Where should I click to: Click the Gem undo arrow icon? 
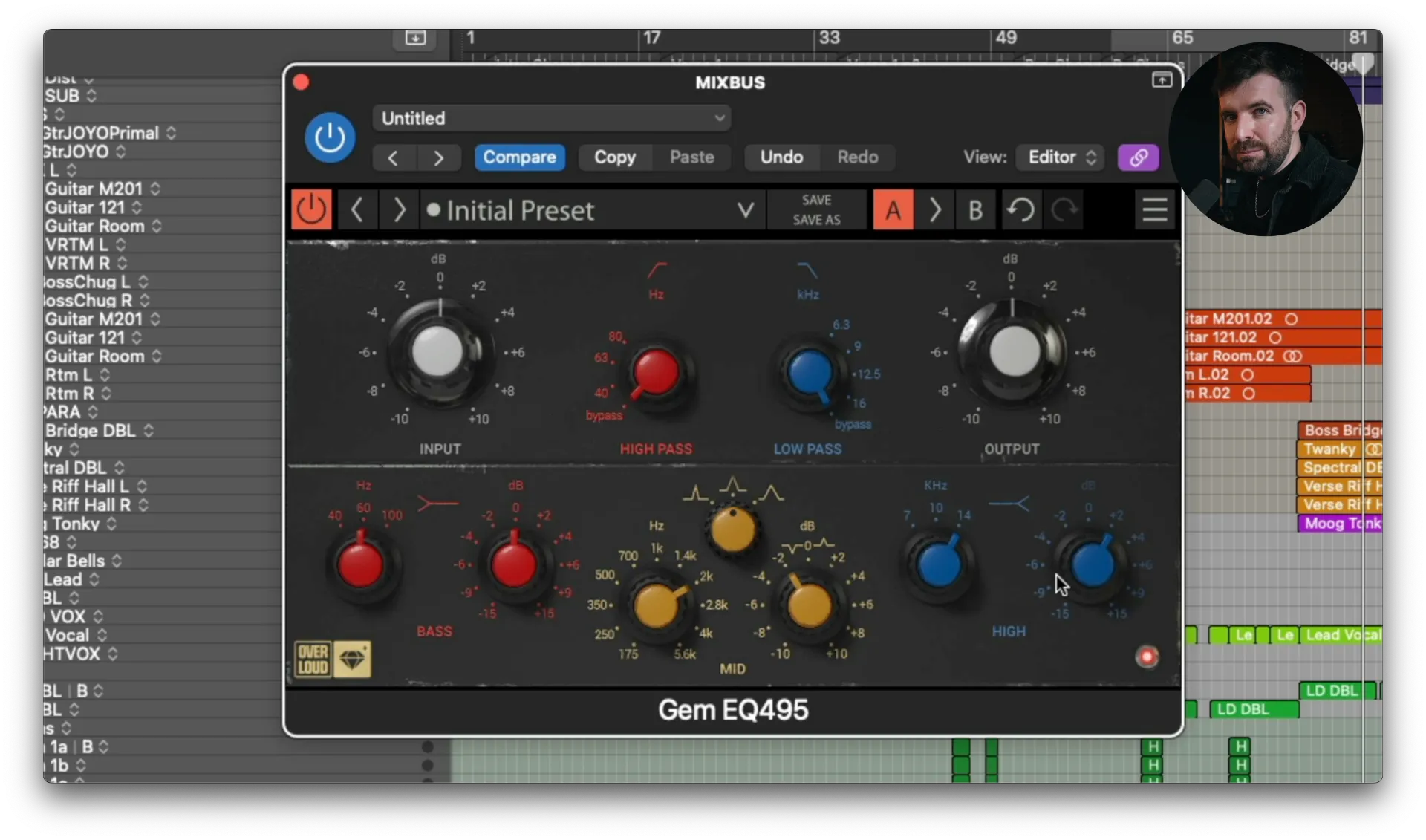click(1021, 210)
